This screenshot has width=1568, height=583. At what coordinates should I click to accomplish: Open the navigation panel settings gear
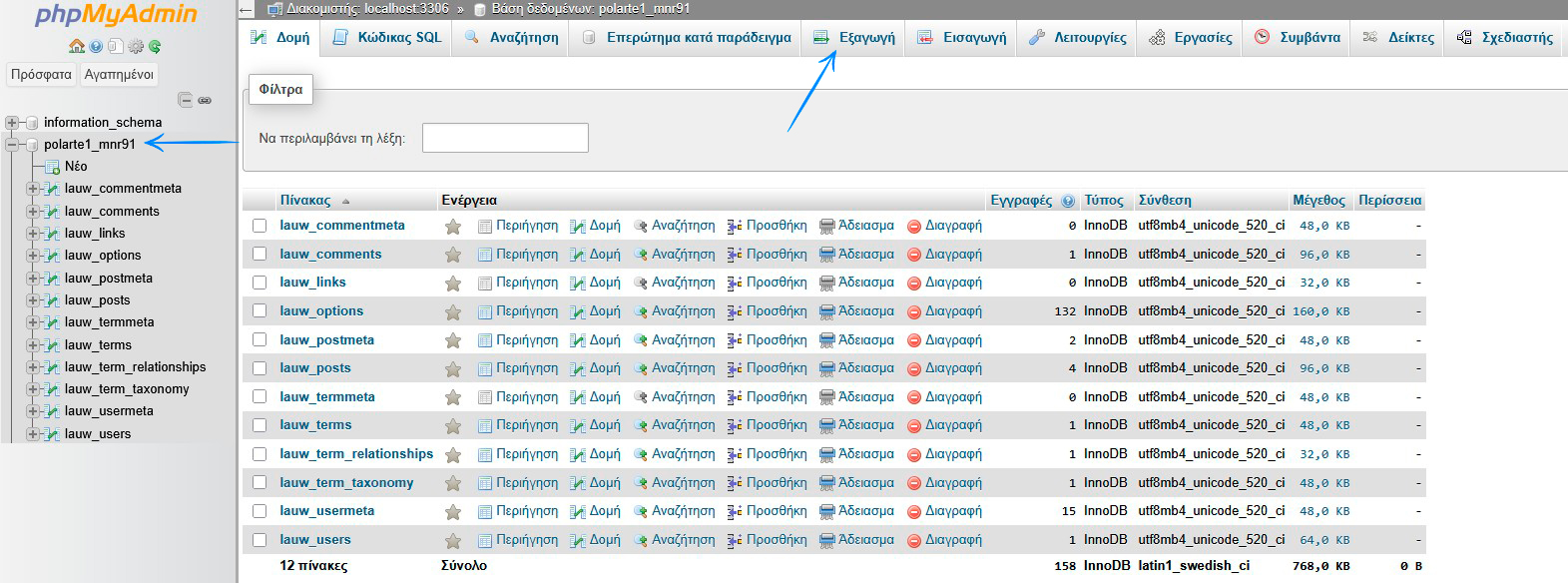(x=135, y=46)
